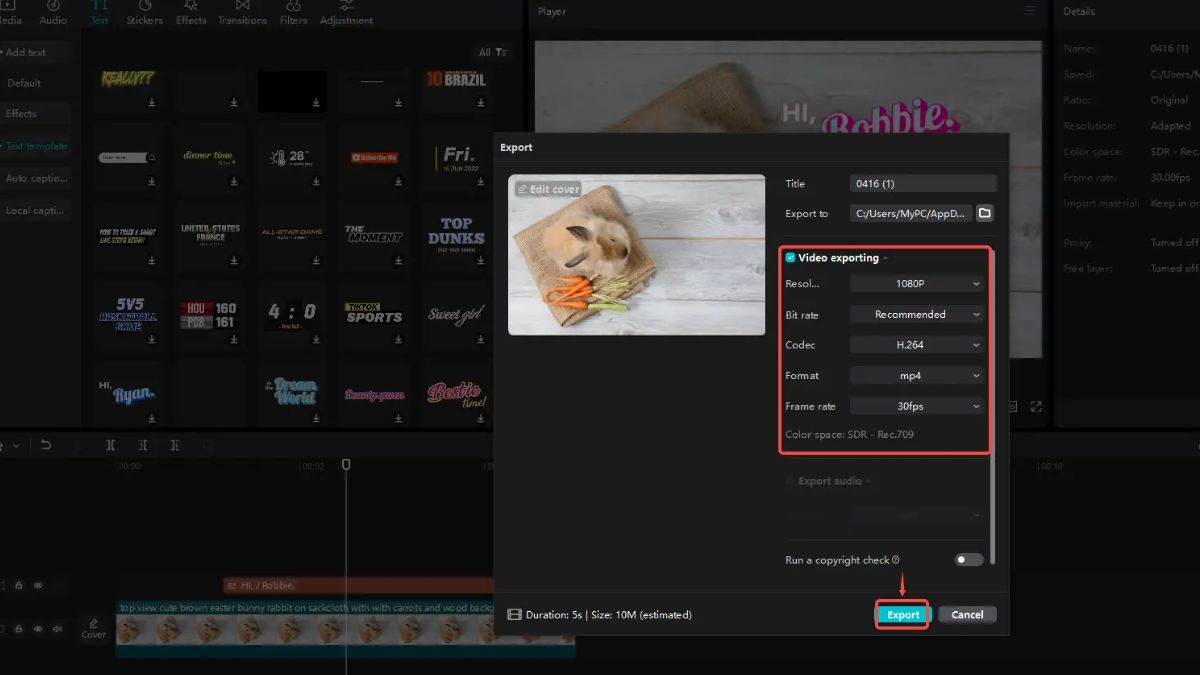Viewport: 1200px width, 675px height.
Task: Open the Resolution dropdown showing 1080P
Action: (917, 284)
